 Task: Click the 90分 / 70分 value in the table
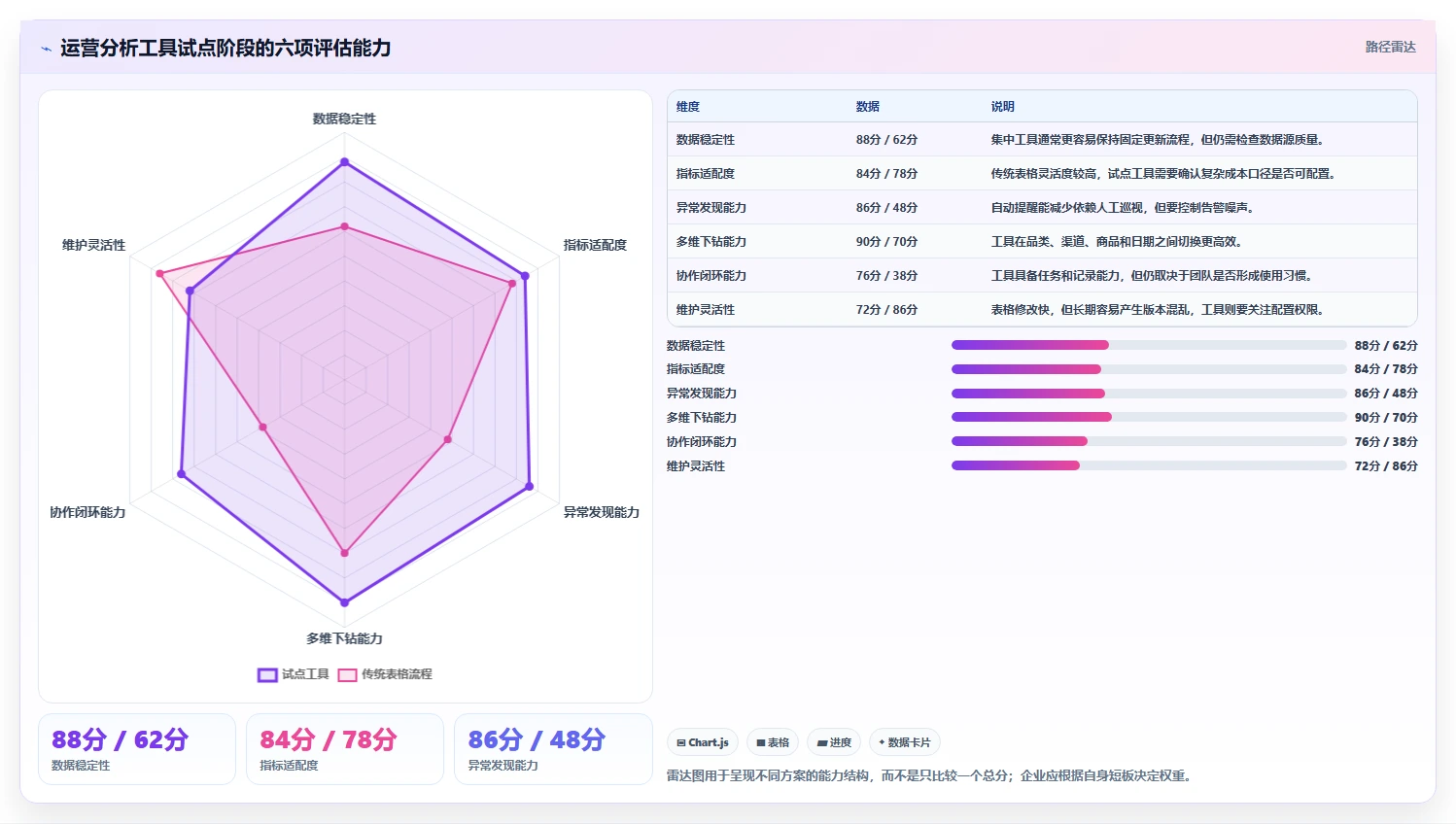pos(886,242)
